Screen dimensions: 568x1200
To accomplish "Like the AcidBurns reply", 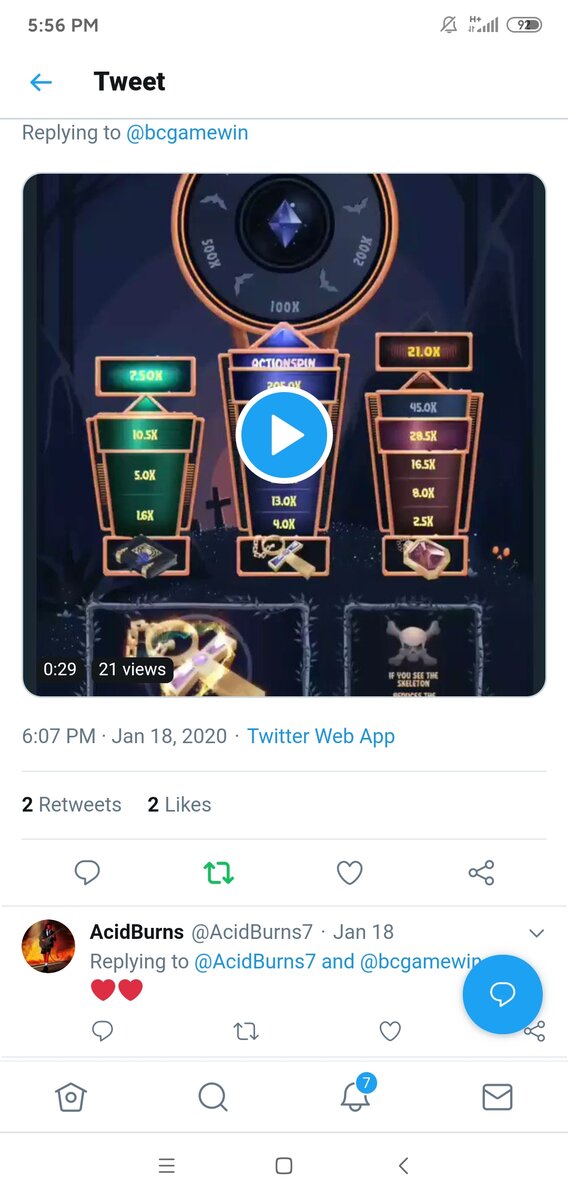I will tap(390, 1031).
